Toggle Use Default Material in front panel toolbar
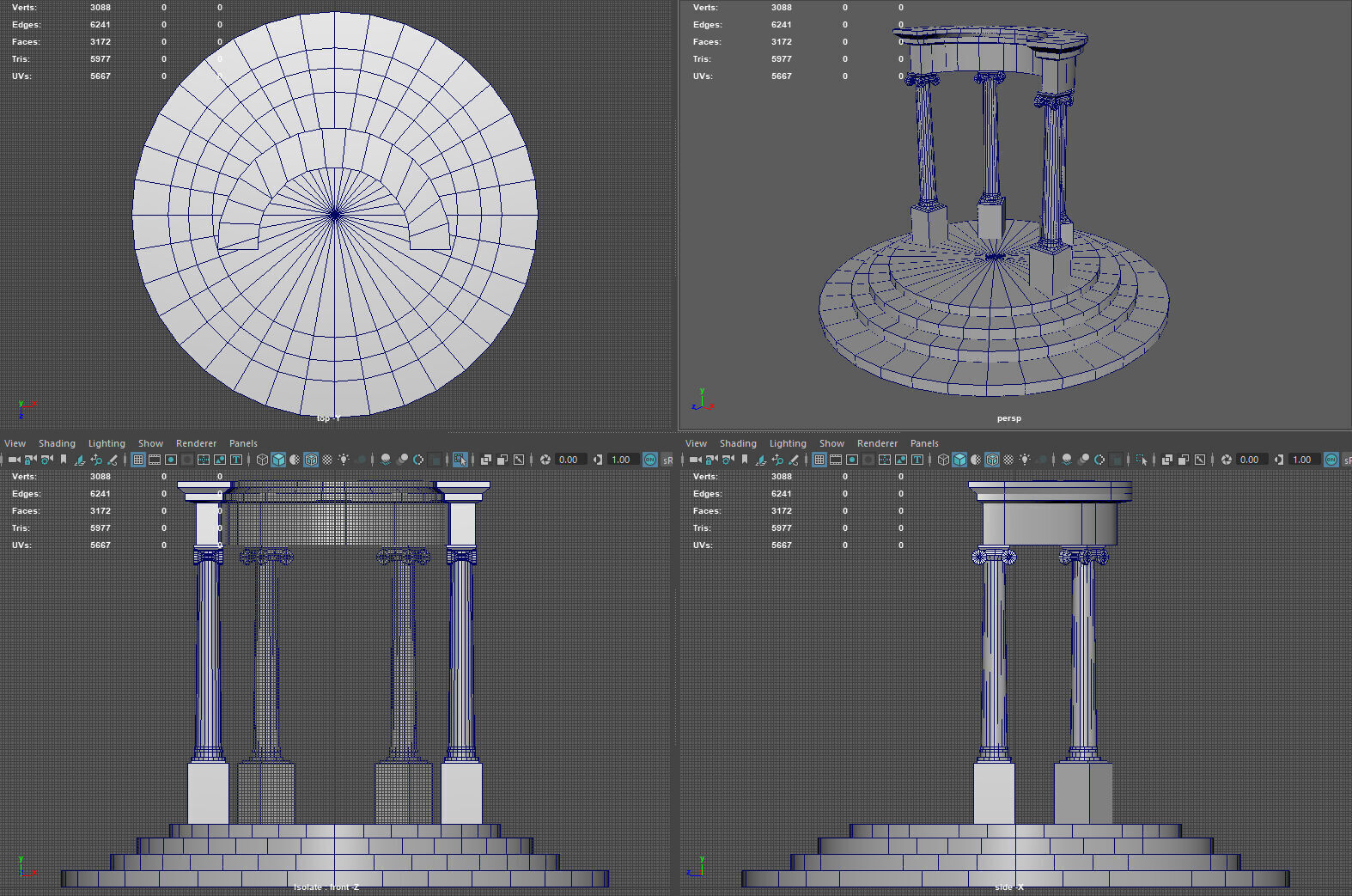 coord(295,460)
